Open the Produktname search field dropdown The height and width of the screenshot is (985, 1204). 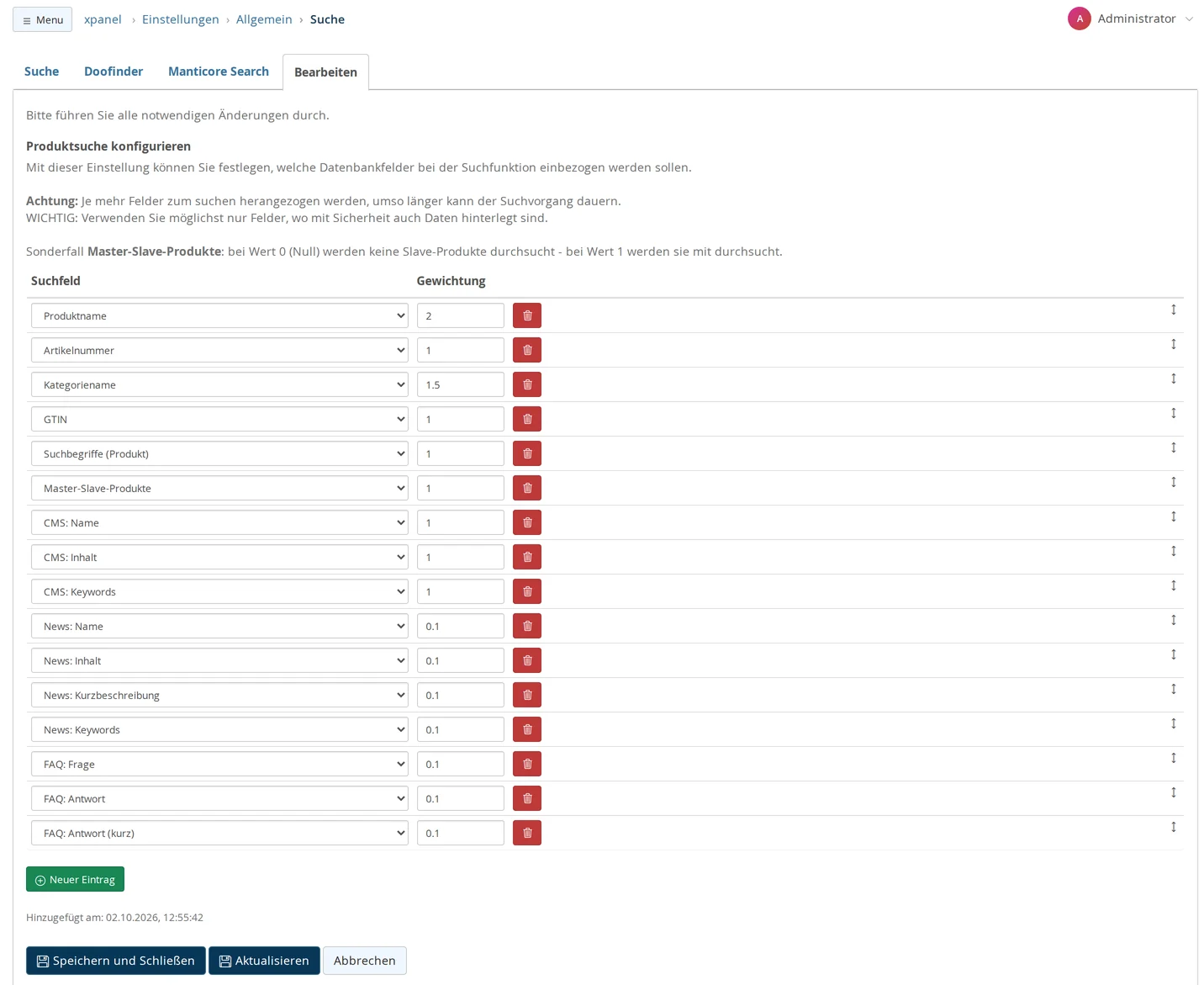pyautogui.click(x=219, y=315)
